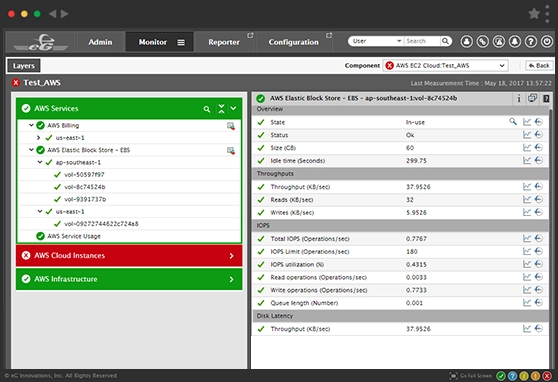Collapse the AWS Billing tree node
Screen dimensions: 558x382
31,125
